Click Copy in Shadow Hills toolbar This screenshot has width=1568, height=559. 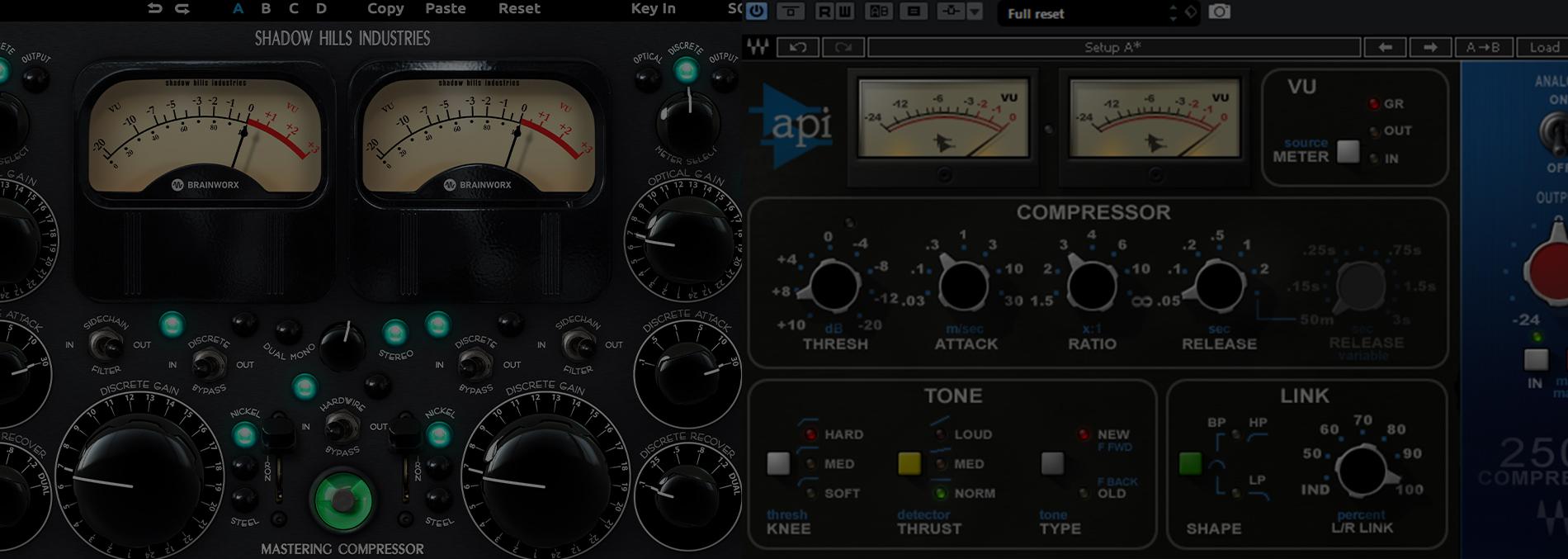(385, 8)
